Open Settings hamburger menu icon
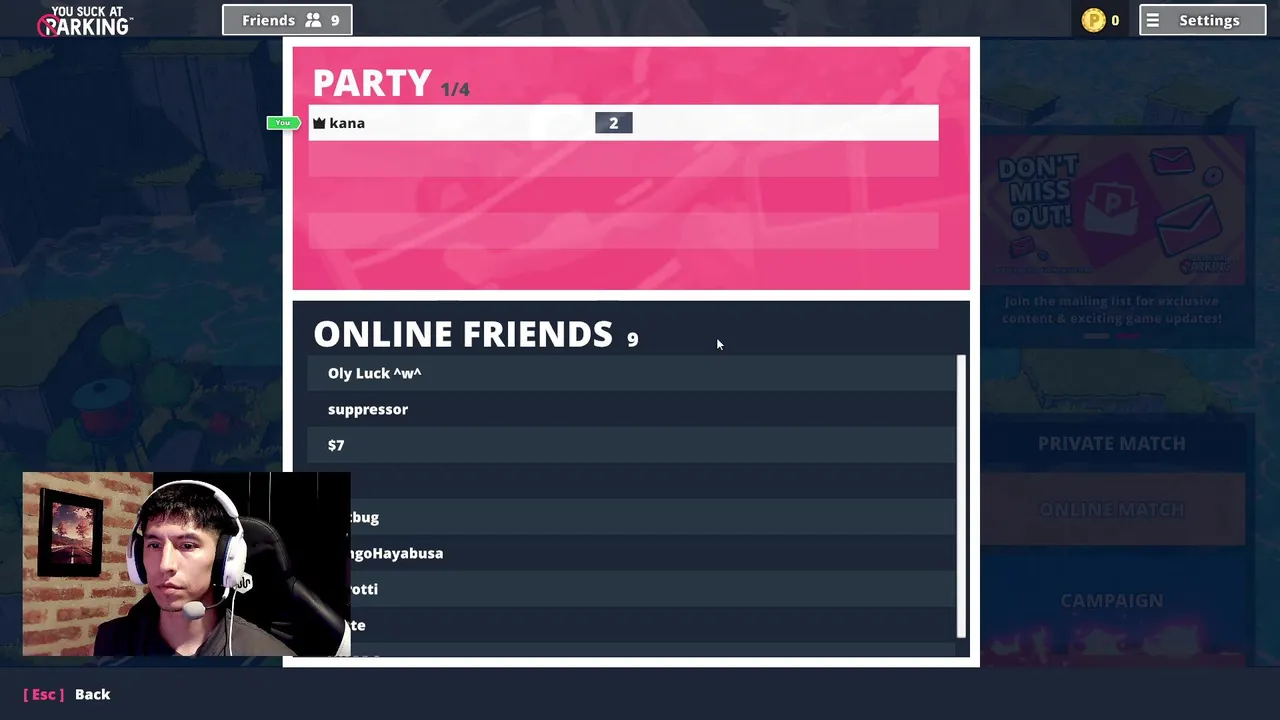This screenshot has width=1280, height=720. (x=1153, y=20)
